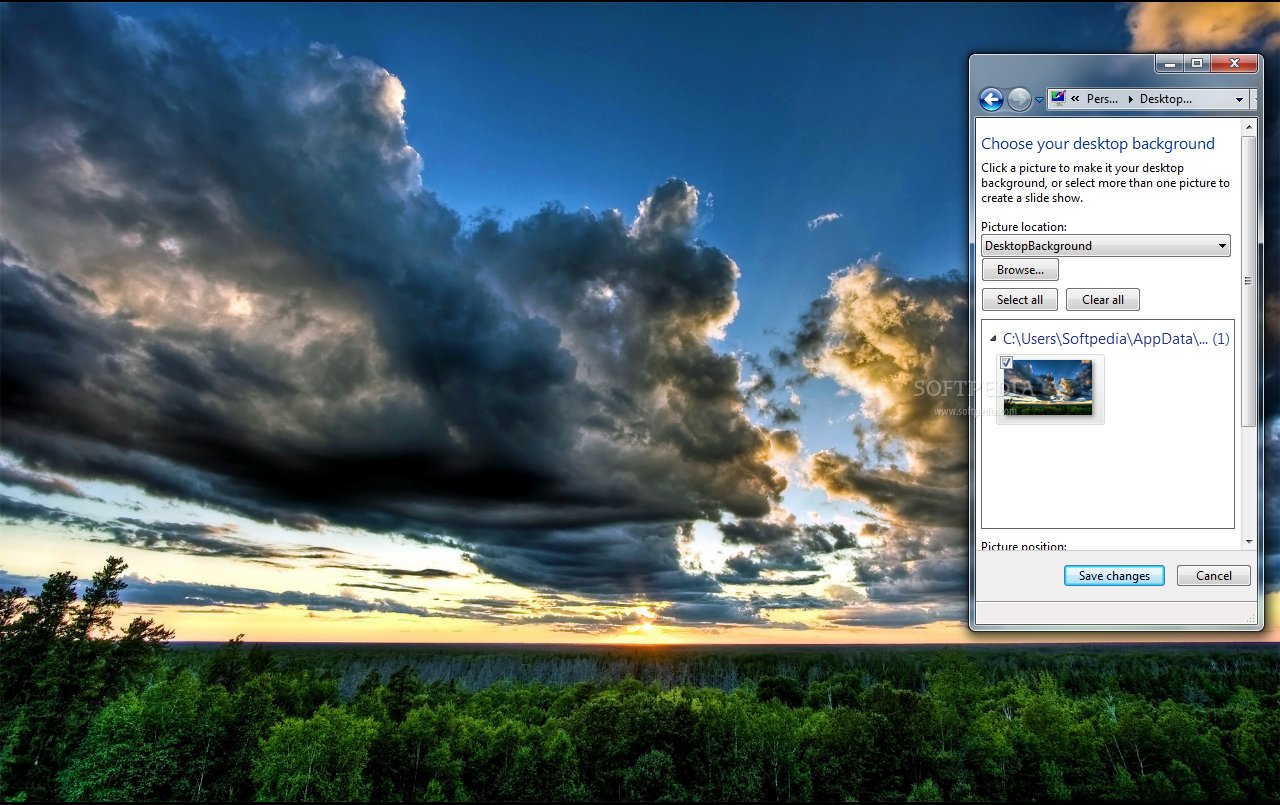This screenshot has height=805, width=1280.
Task: Select the 'Desktop...' breadcrumb segment
Action: coord(1166,99)
